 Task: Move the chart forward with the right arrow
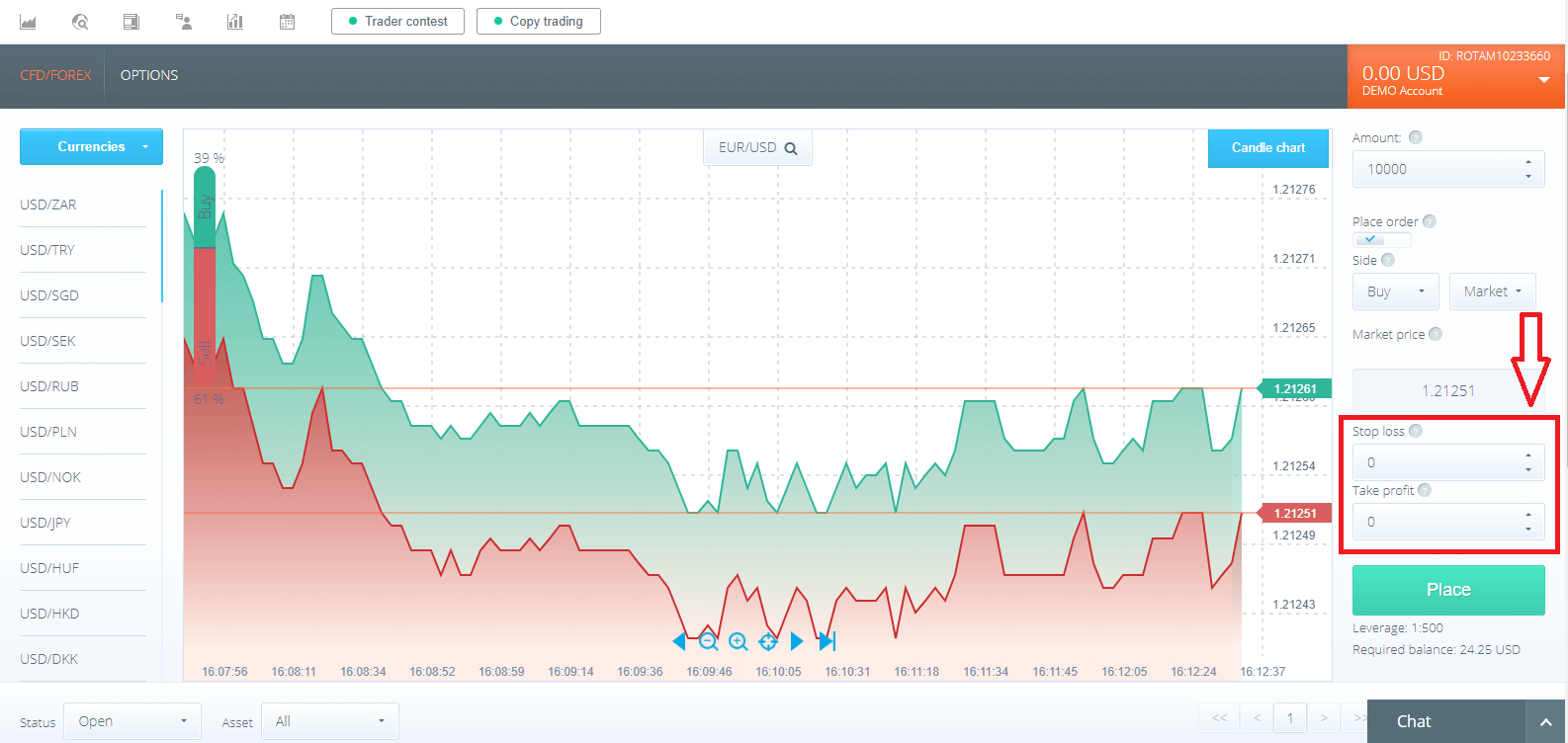point(797,641)
